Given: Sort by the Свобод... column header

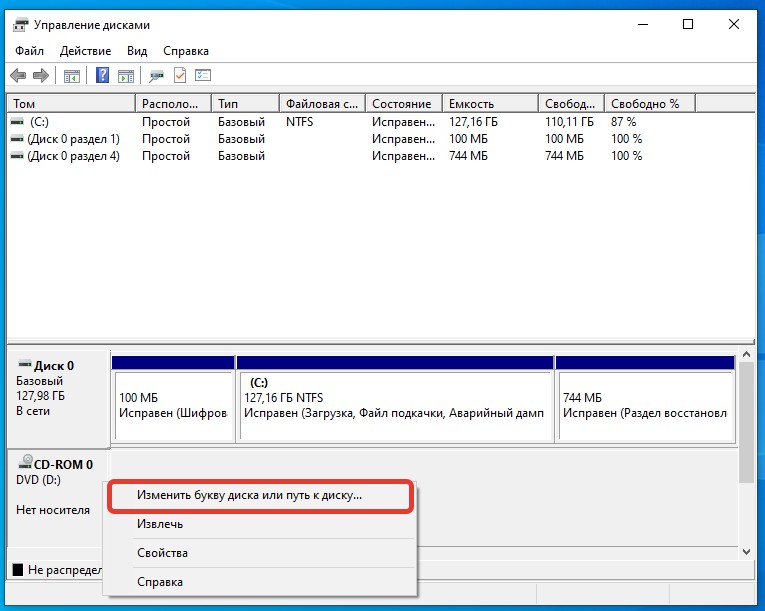Looking at the screenshot, I should point(572,104).
